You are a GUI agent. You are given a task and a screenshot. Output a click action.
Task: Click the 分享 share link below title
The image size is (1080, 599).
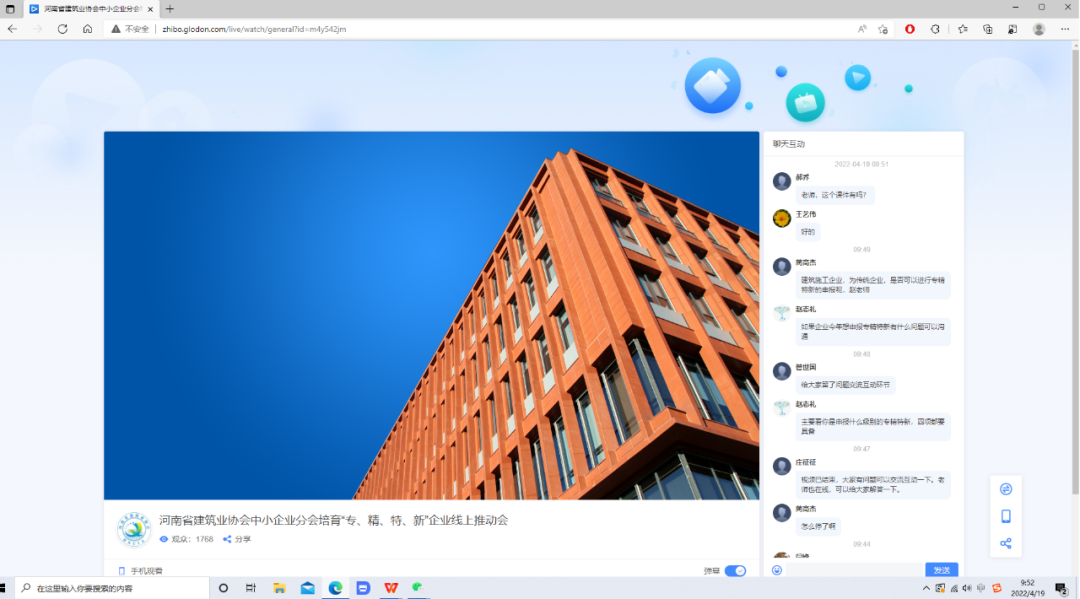[237, 539]
